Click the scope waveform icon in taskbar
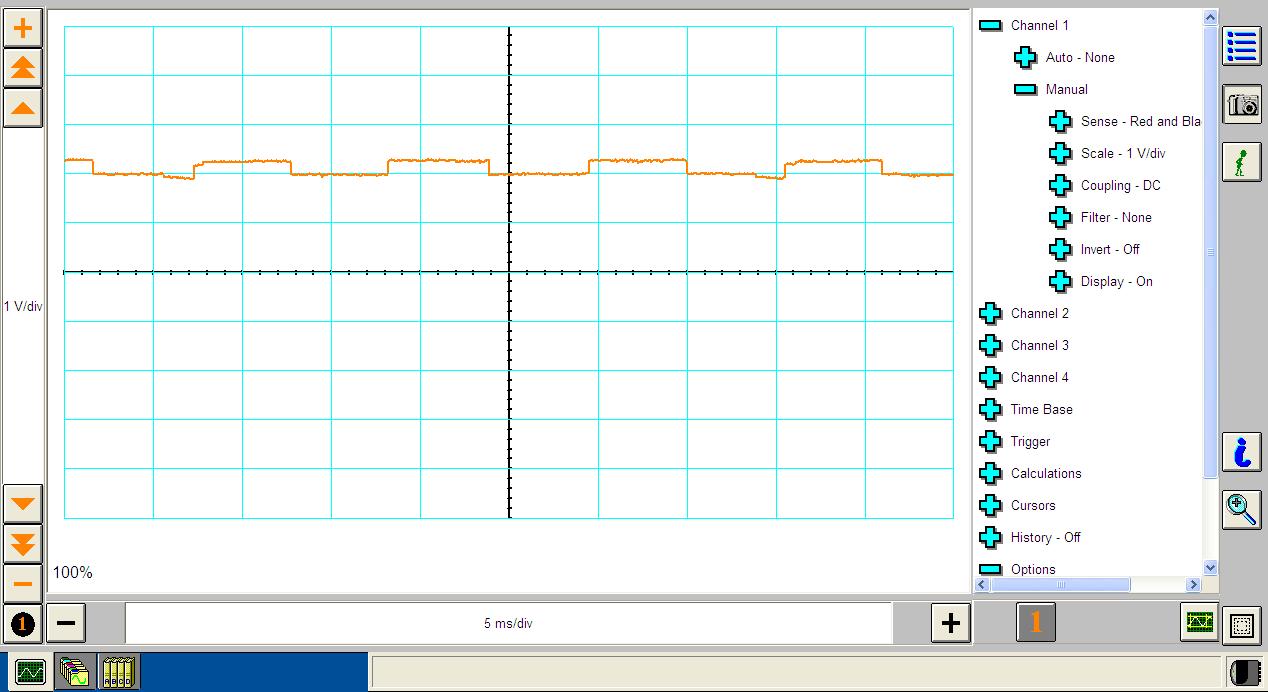The height and width of the screenshot is (692, 1268). click(31, 673)
